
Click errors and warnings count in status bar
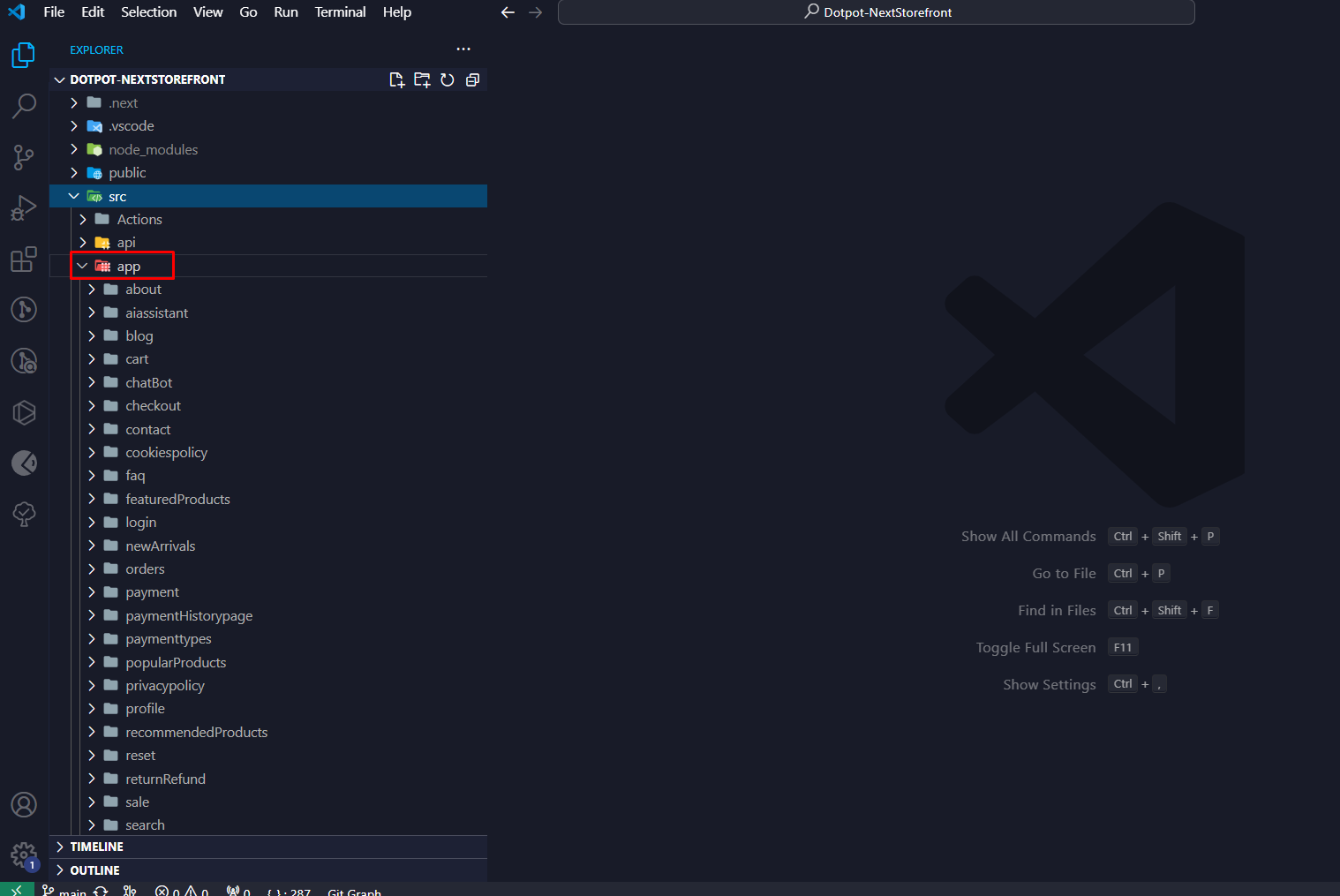click(x=182, y=891)
